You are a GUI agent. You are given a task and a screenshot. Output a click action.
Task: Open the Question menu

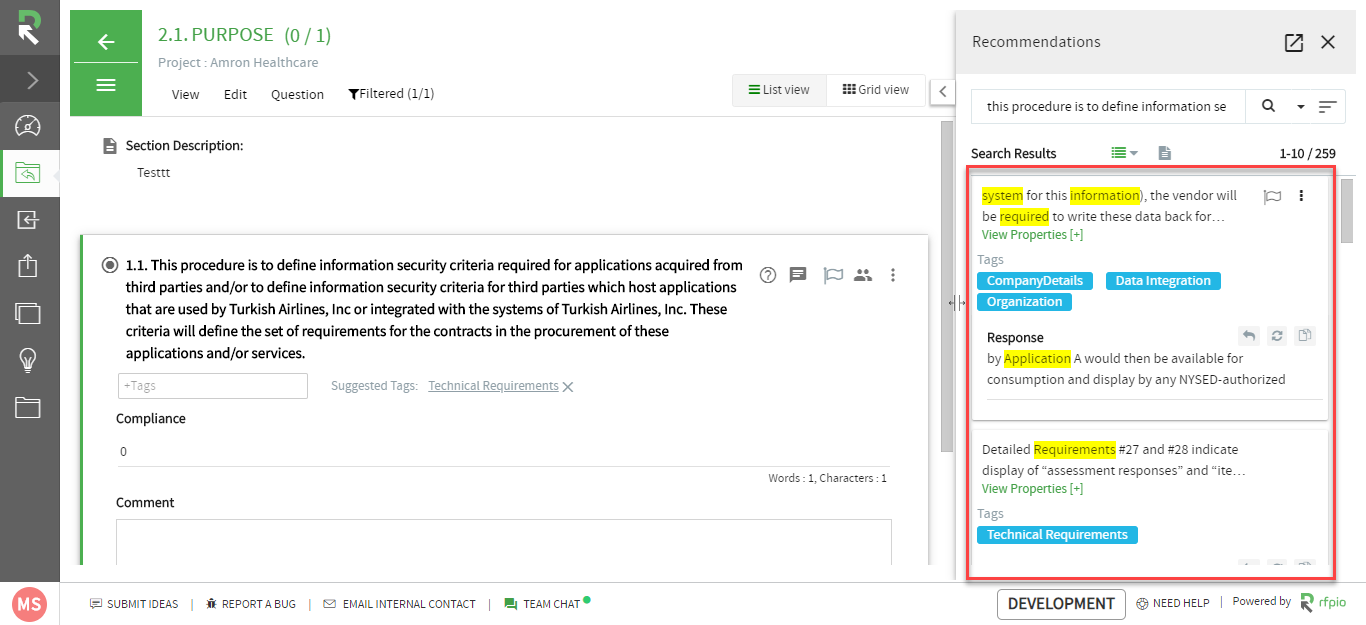coord(297,94)
